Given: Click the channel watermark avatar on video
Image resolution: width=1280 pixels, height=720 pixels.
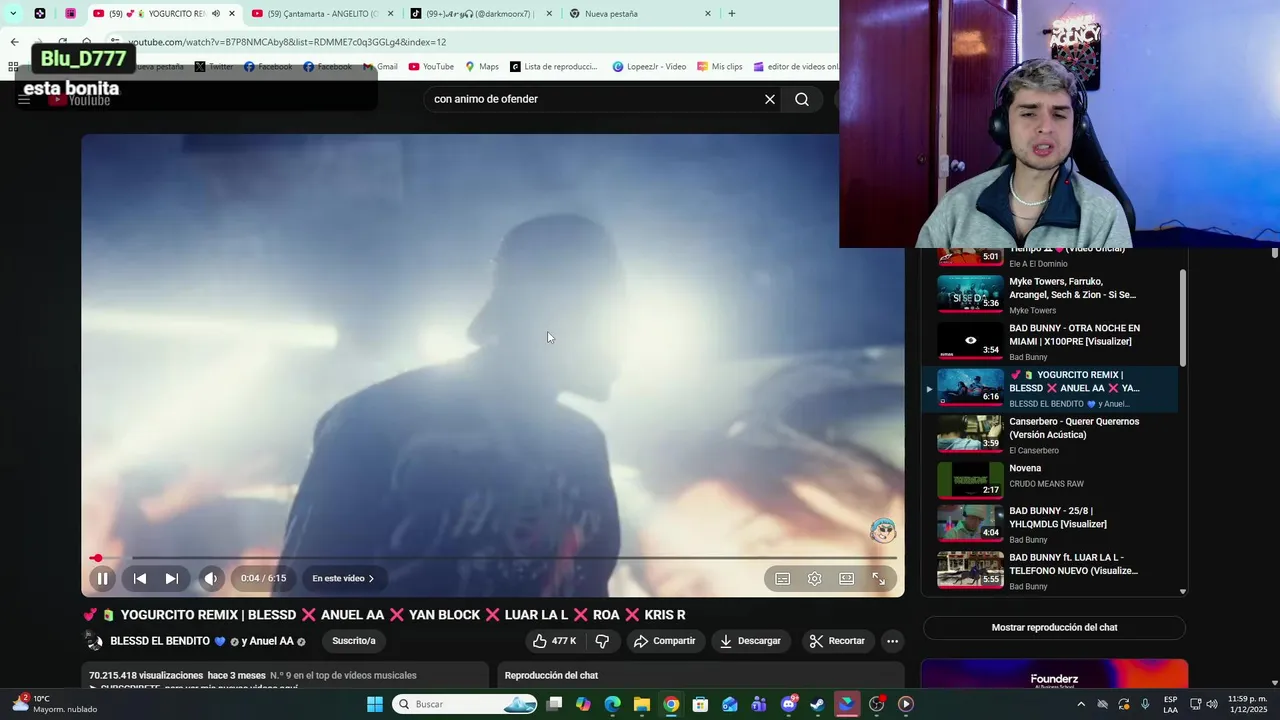Looking at the screenshot, I should pyautogui.click(x=883, y=531).
